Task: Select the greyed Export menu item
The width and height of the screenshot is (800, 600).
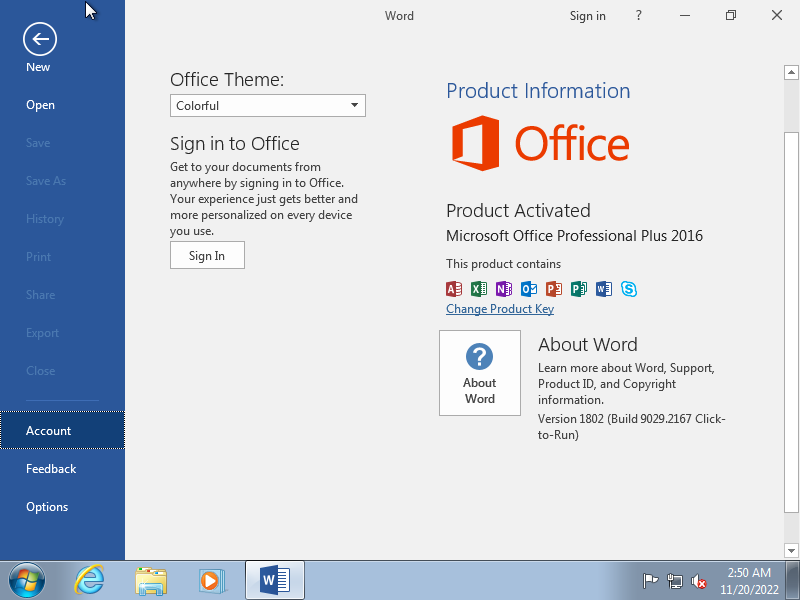Action: [x=62, y=333]
